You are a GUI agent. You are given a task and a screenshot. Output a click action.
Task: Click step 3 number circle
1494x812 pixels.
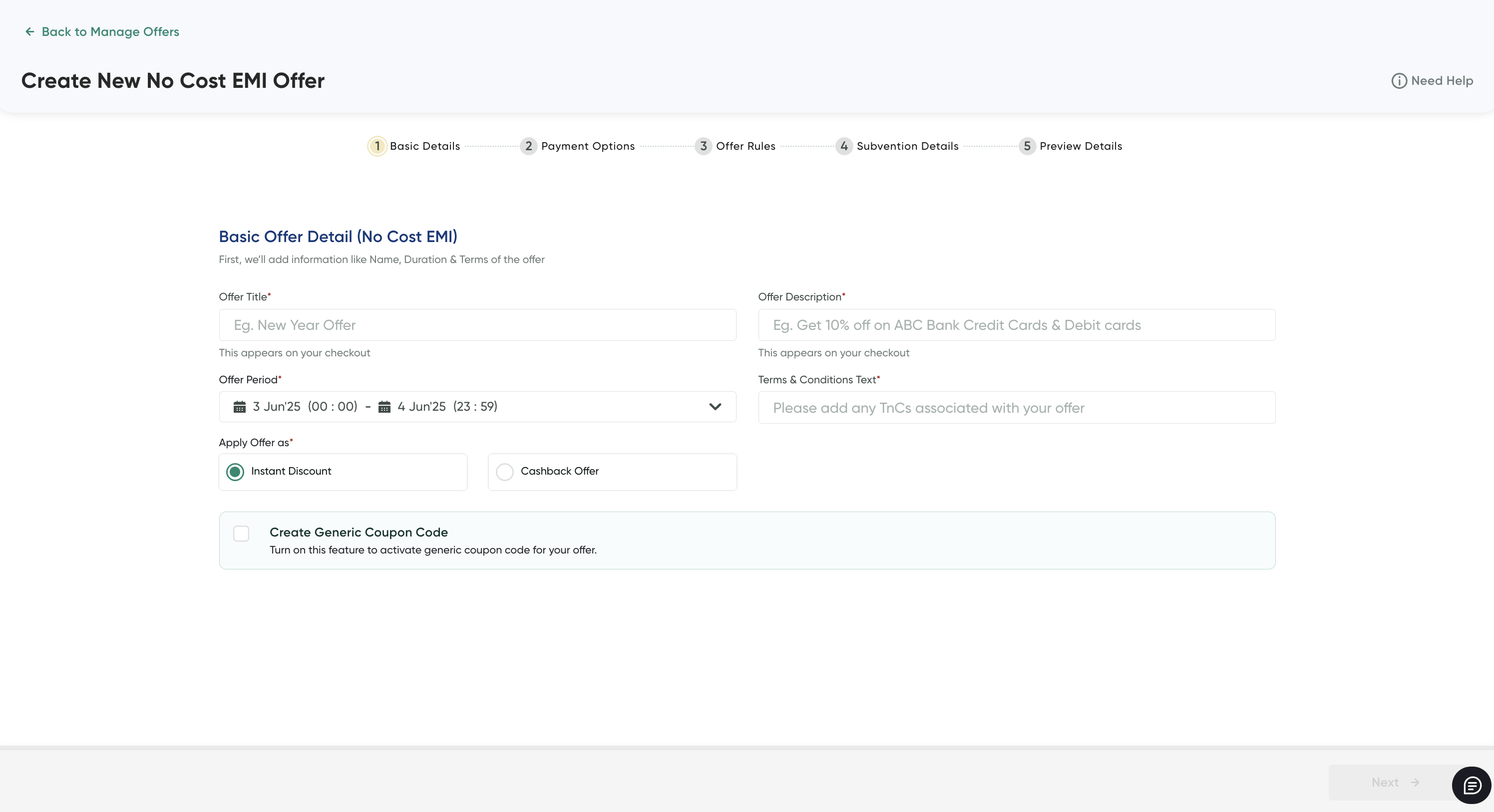(703, 146)
